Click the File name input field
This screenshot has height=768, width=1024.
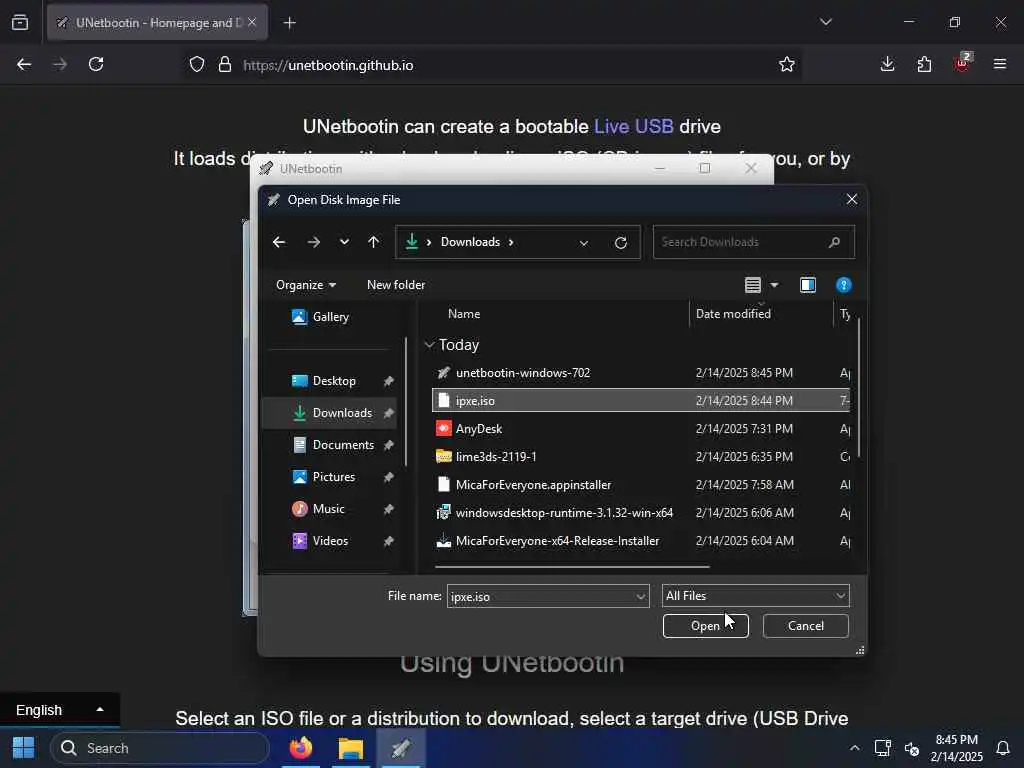541,596
